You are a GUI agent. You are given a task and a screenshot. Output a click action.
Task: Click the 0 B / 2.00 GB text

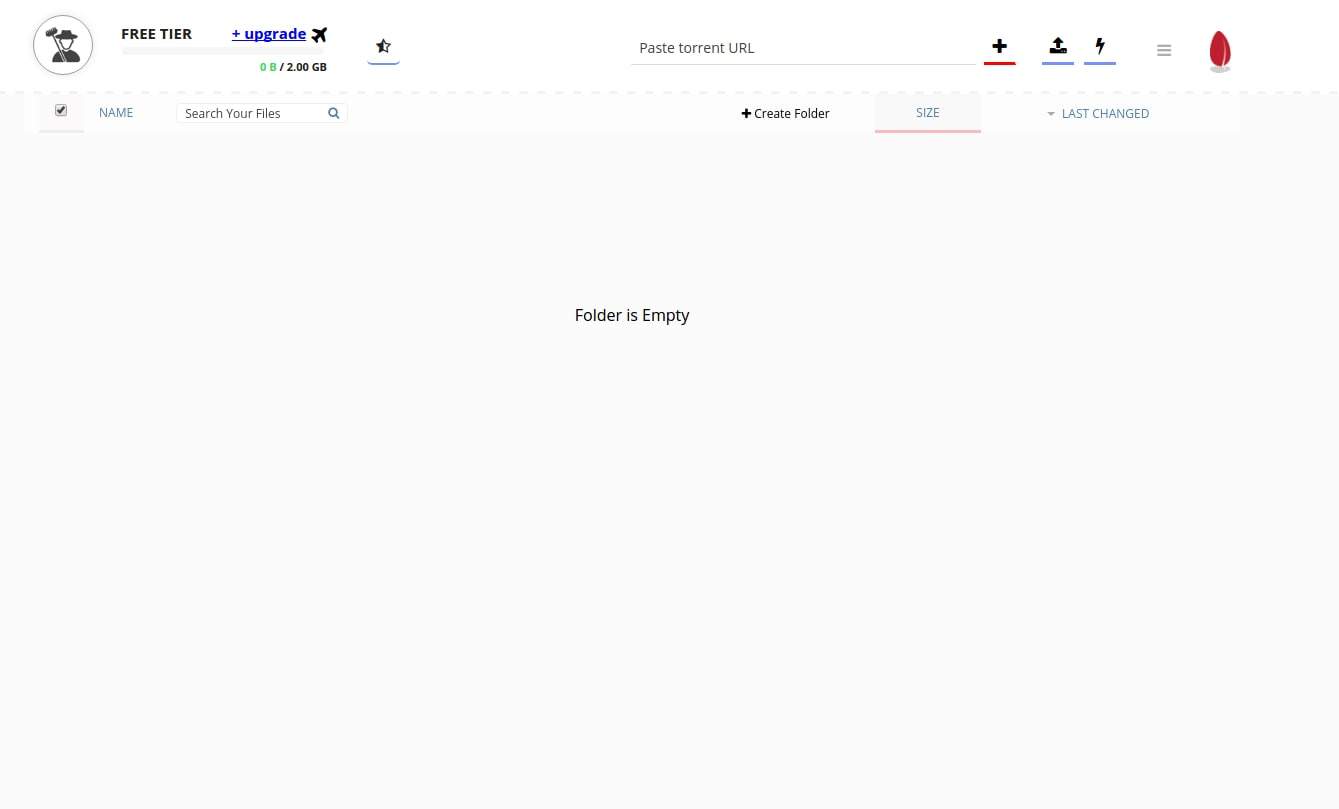point(293,67)
